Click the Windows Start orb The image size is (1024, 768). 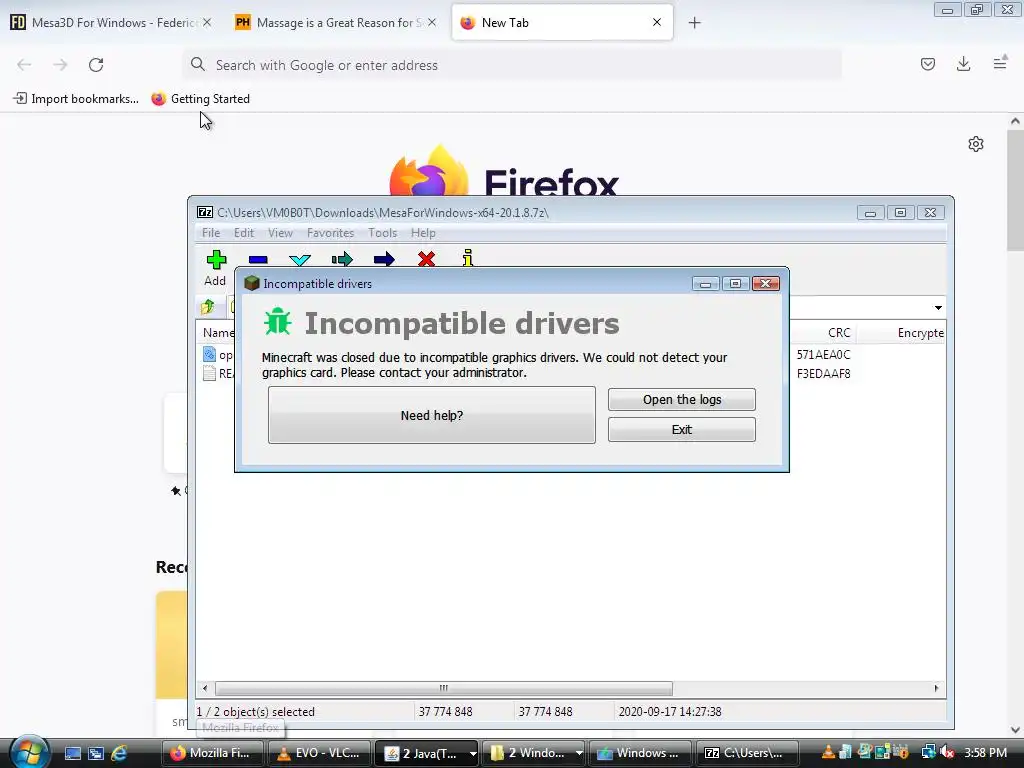point(28,752)
